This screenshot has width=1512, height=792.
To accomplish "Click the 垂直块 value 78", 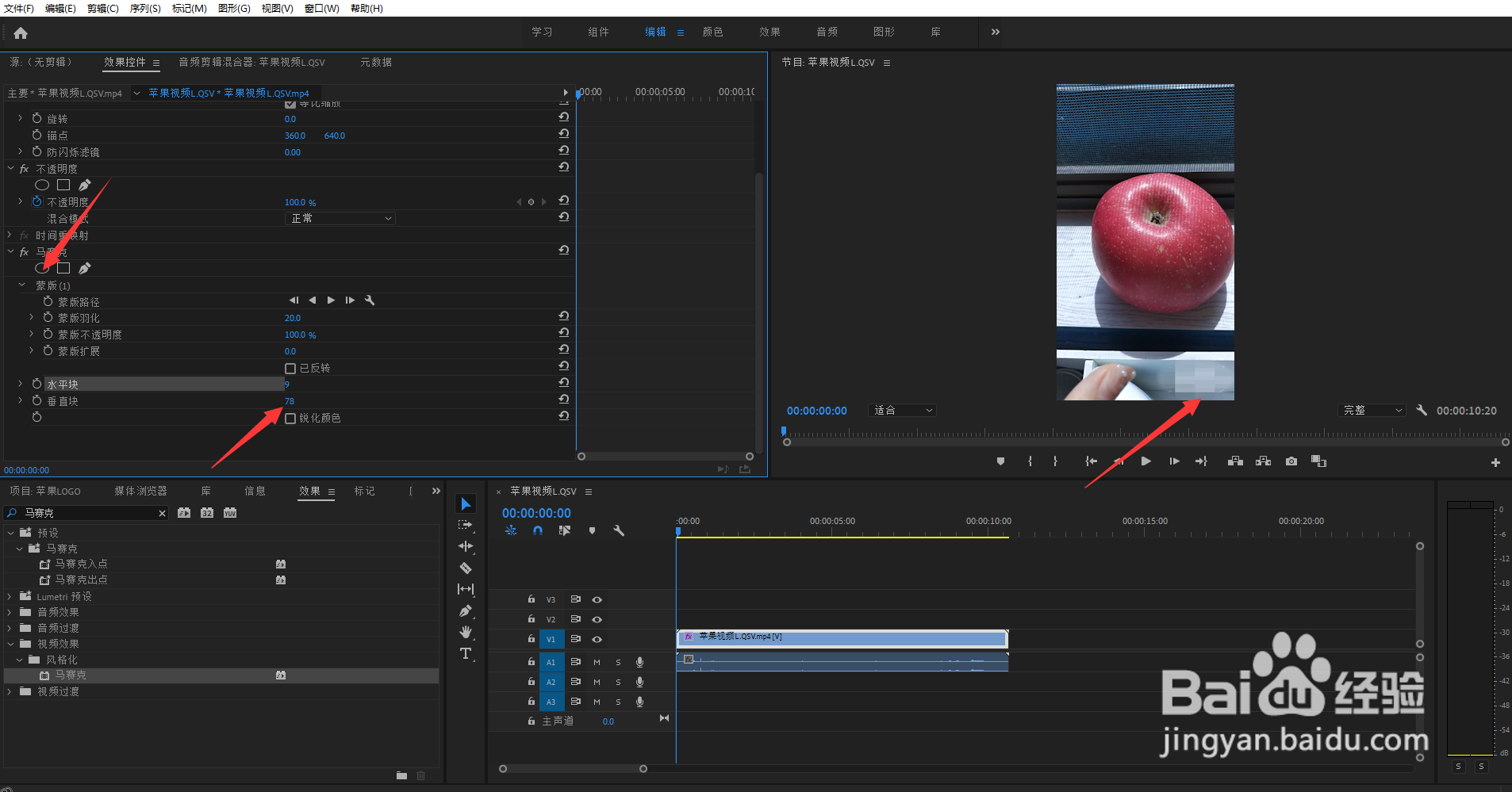I will [290, 401].
